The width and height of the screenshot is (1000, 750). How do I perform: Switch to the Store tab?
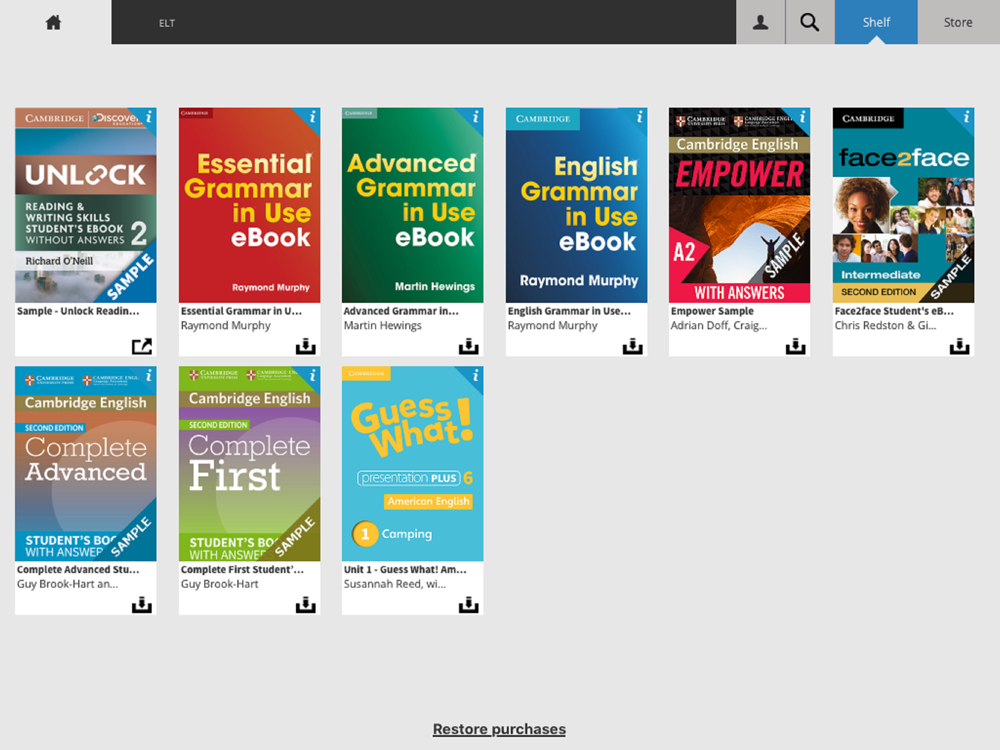tap(958, 22)
